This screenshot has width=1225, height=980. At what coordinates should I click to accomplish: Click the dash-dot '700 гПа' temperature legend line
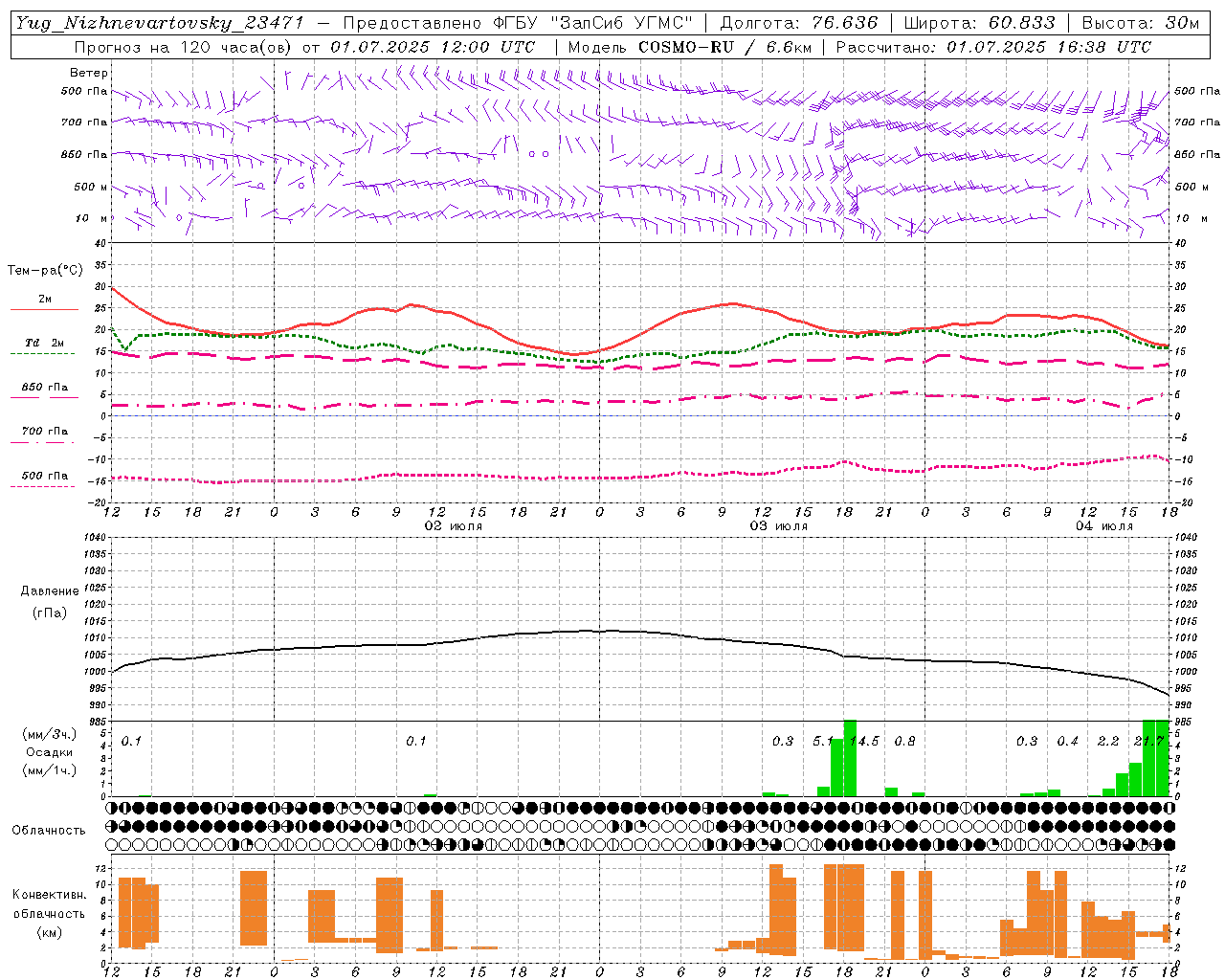[44, 442]
